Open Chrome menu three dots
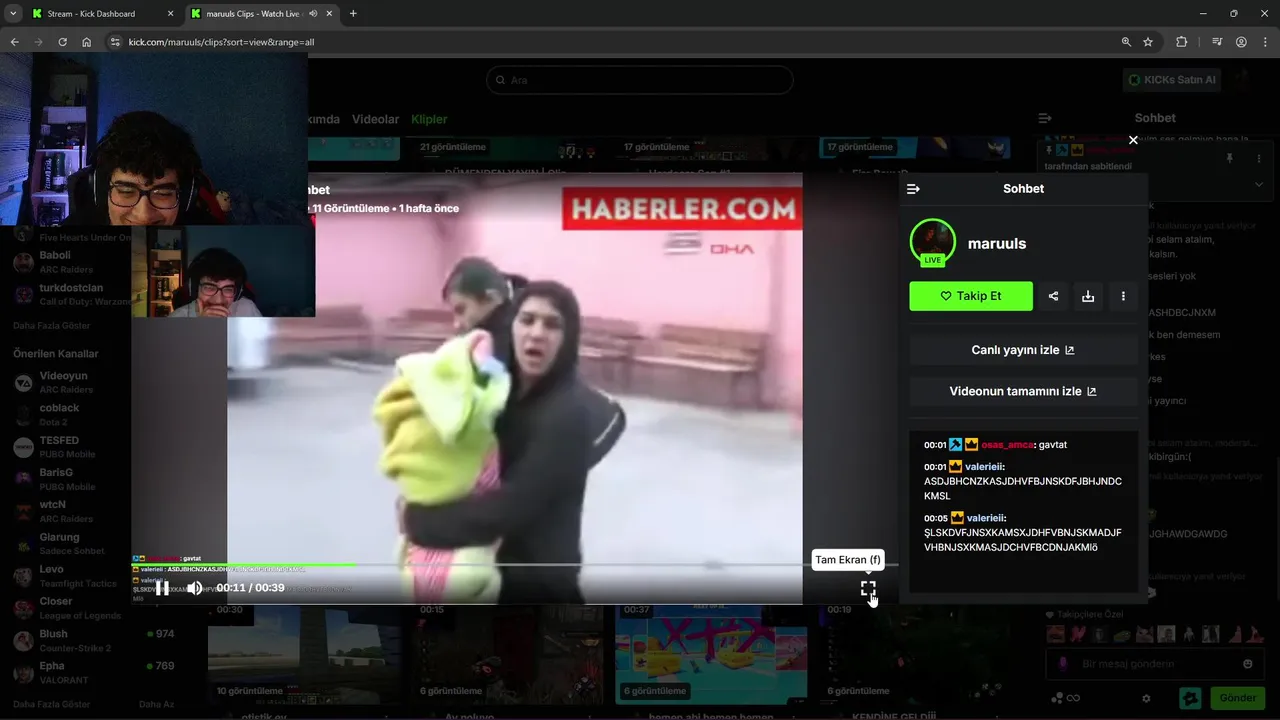The height and width of the screenshot is (720, 1280). pos(1265,42)
